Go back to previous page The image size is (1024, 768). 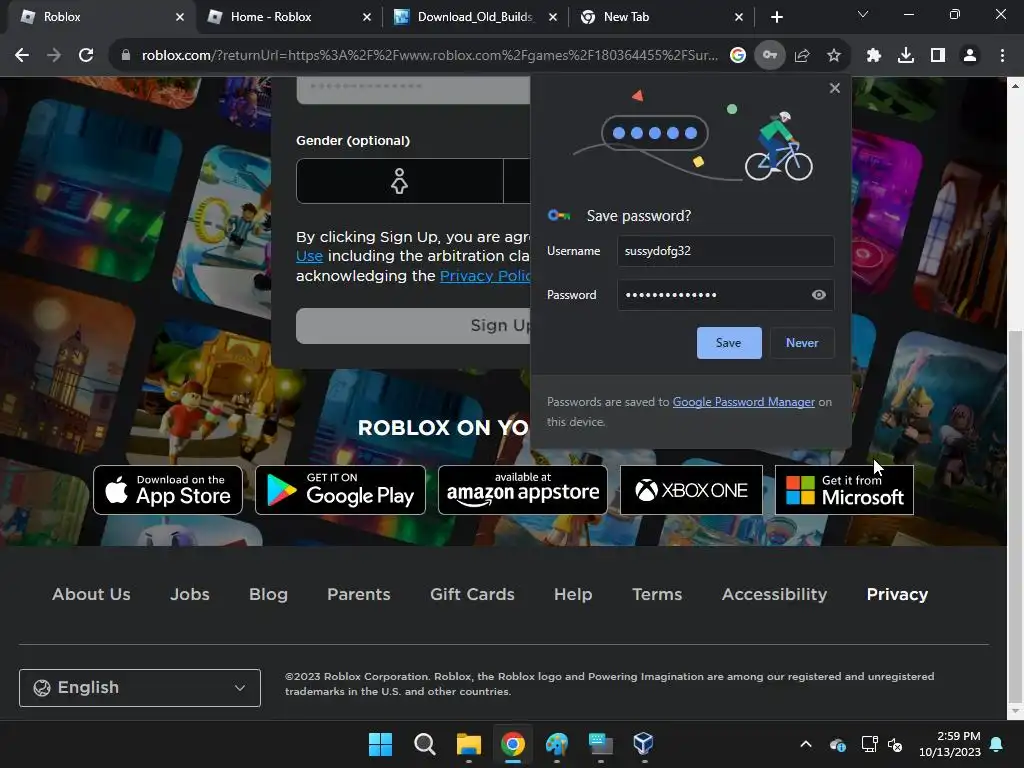22,56
